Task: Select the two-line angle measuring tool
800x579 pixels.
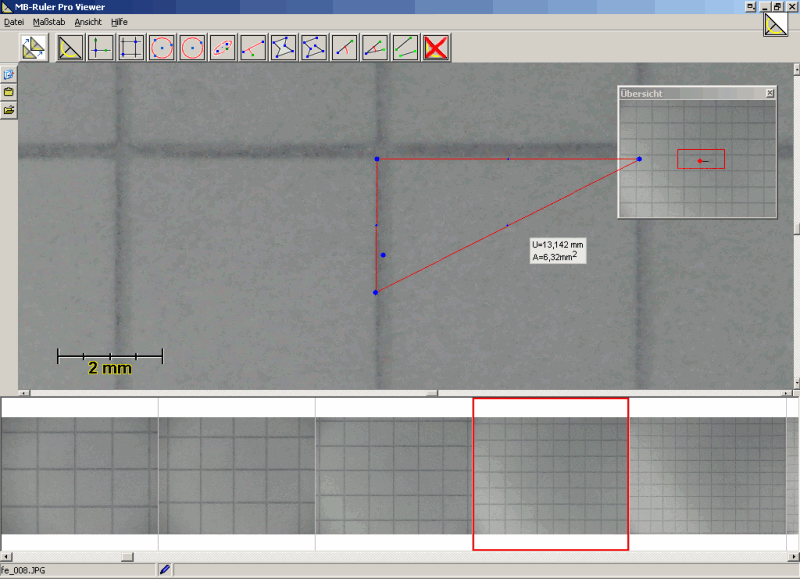Action: (x=375, y=47)
